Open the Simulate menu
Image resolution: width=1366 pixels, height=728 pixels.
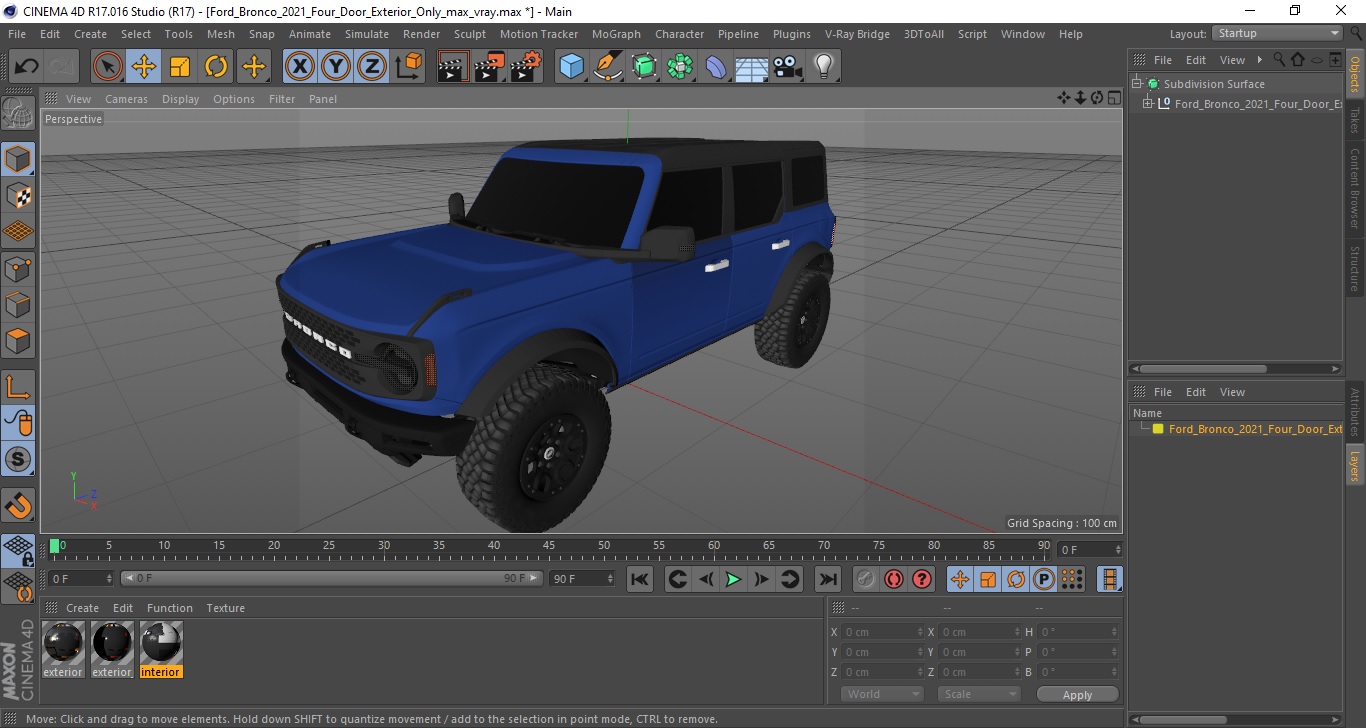[367, 34]
